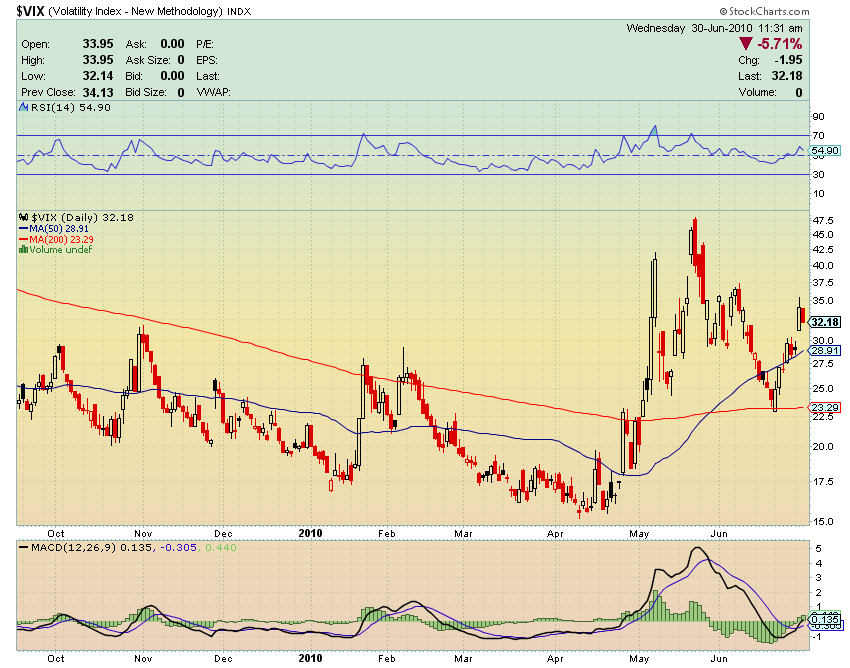Click the Ask Size label

coord(148,60)
